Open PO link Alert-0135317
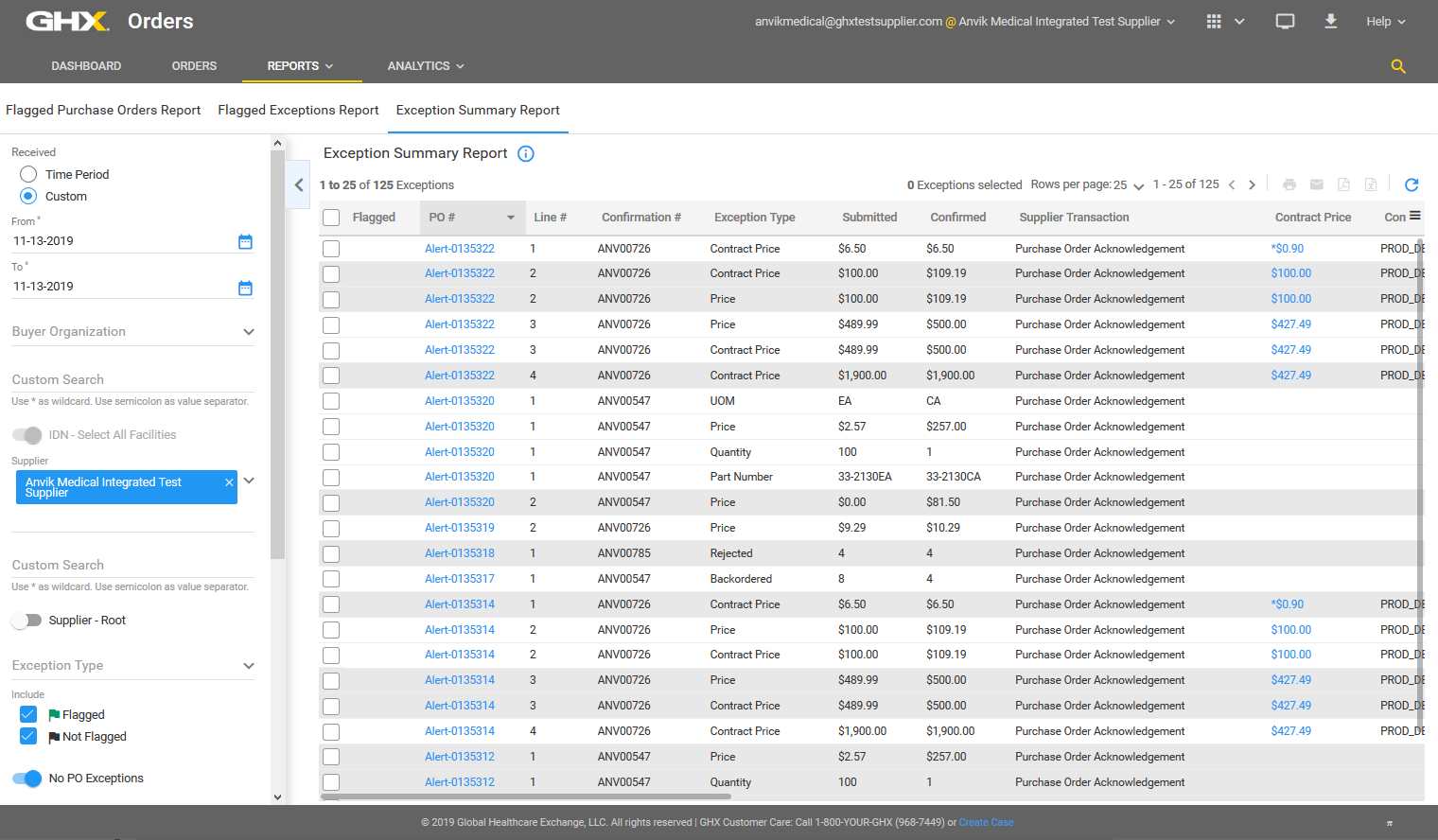 click(x=460, y=579)
